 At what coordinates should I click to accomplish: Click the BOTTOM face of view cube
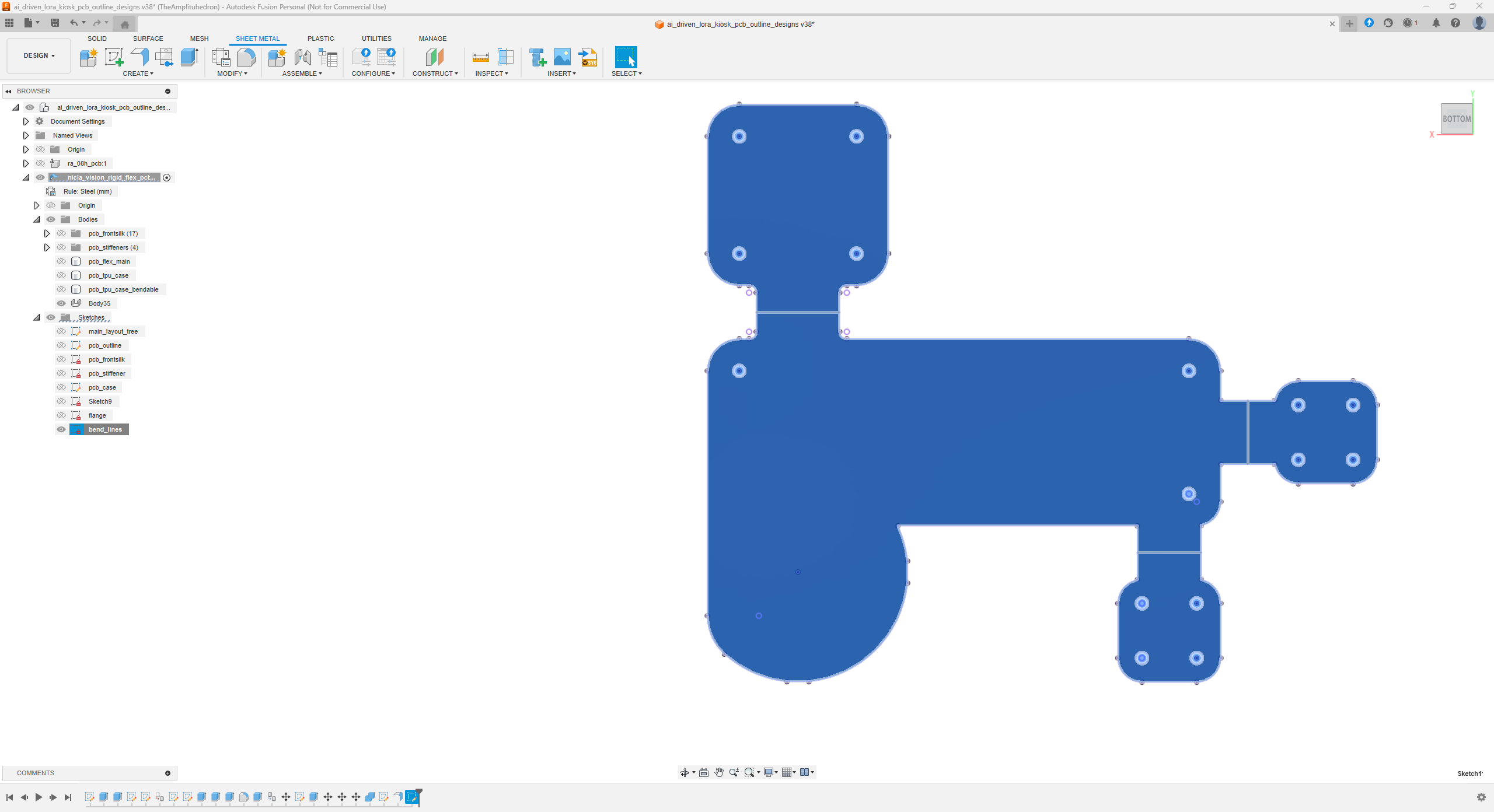1456,119
